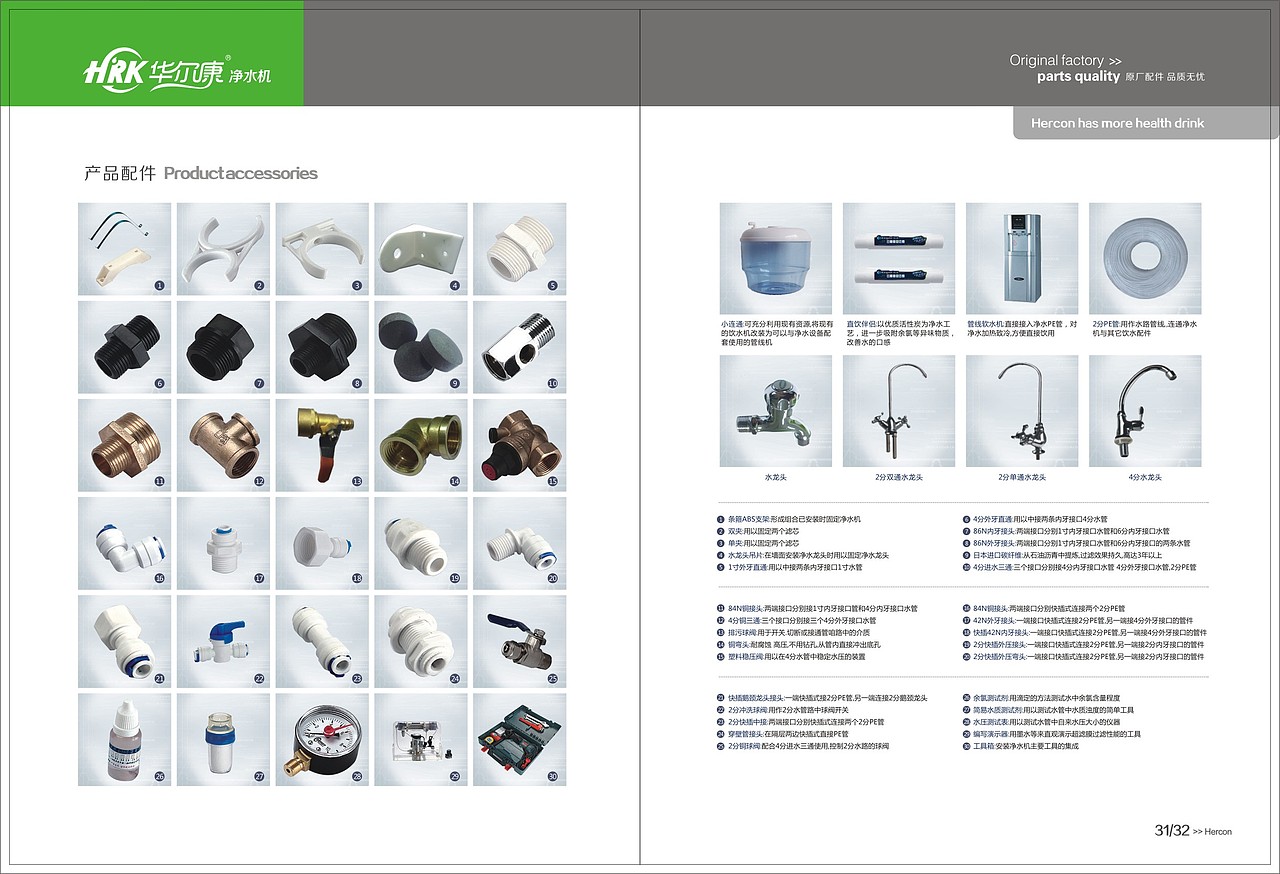Open thumbnail 17, the white outer-thread quick connector
Viewport: 1280px width, 874px height.
[223, 543]
